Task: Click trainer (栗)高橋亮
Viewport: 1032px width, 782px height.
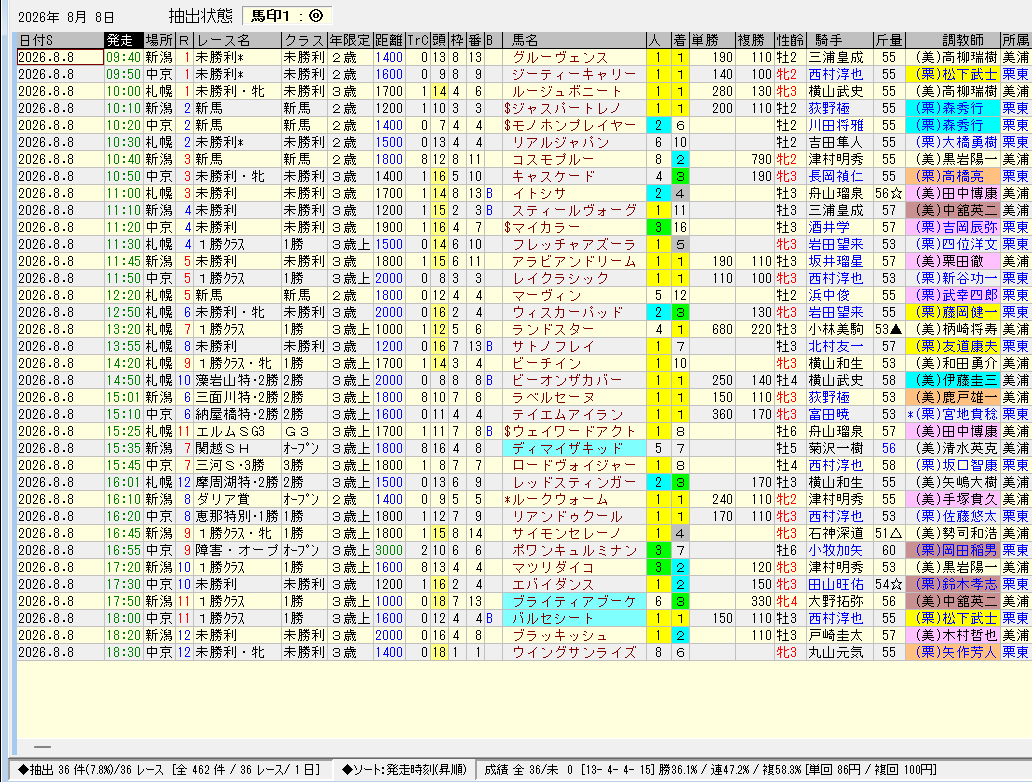Action: [x=952, y=176]
